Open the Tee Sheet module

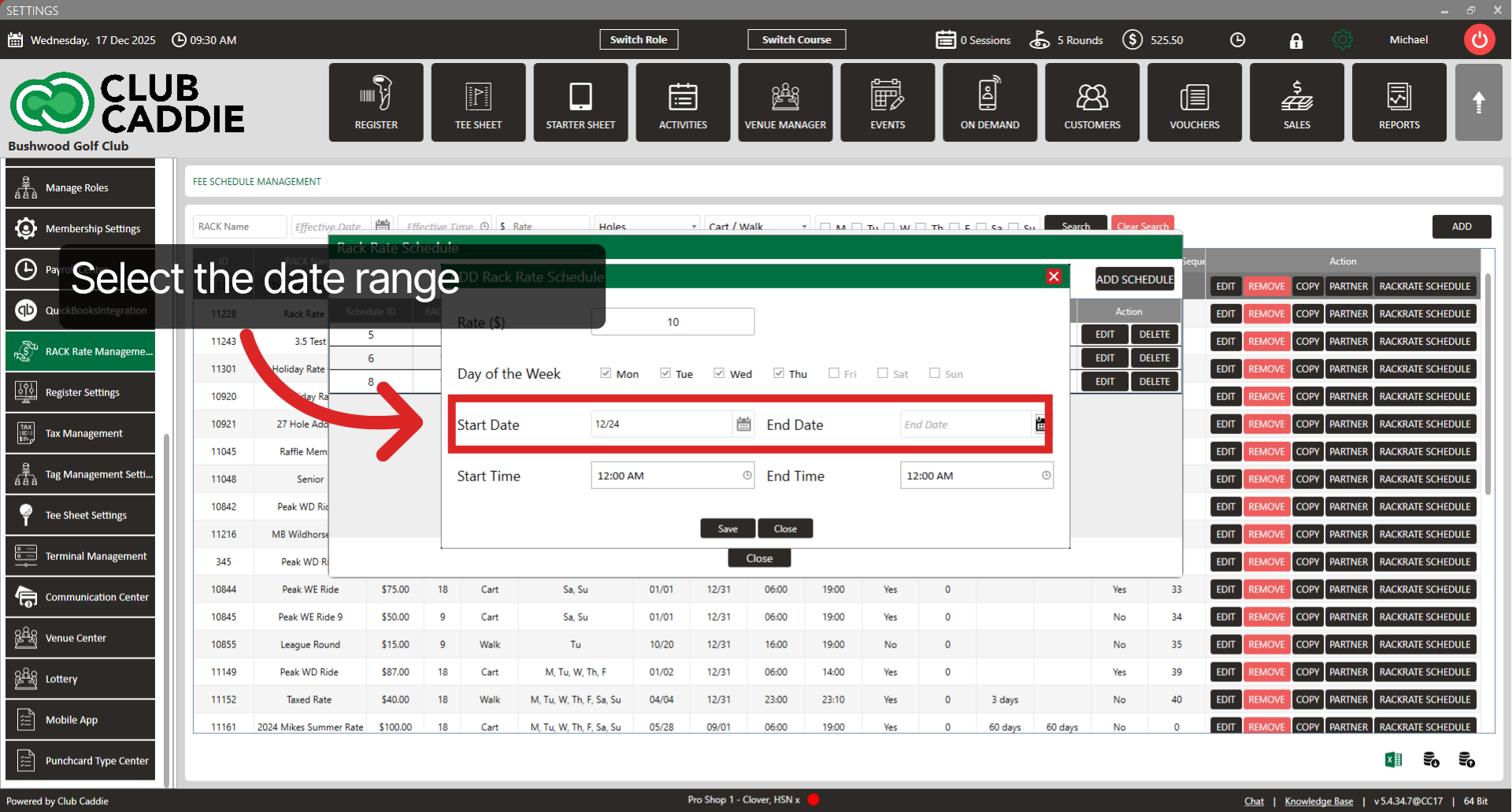(478, 102)
